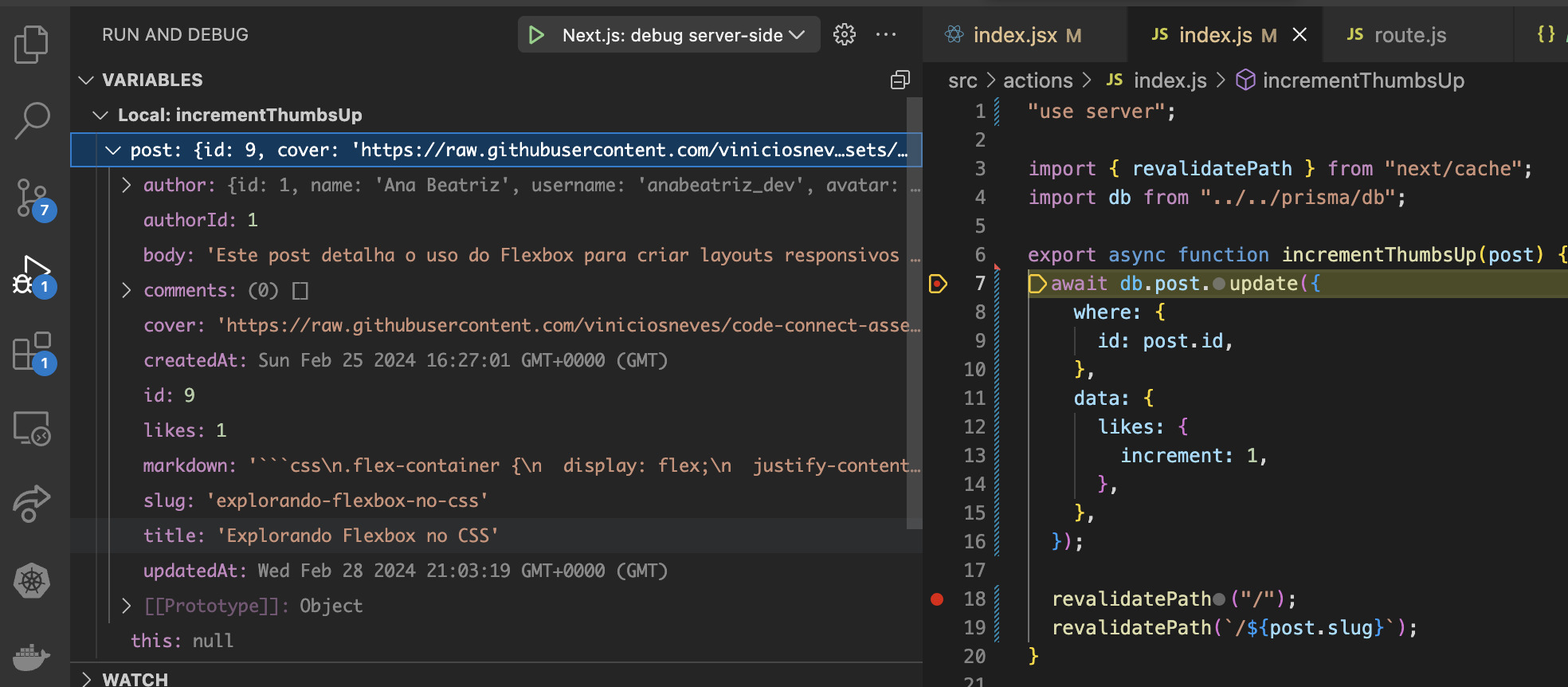Click the React icon on index.jsx tab
The height and width of the screenshot is (687, 1568).
954,34
